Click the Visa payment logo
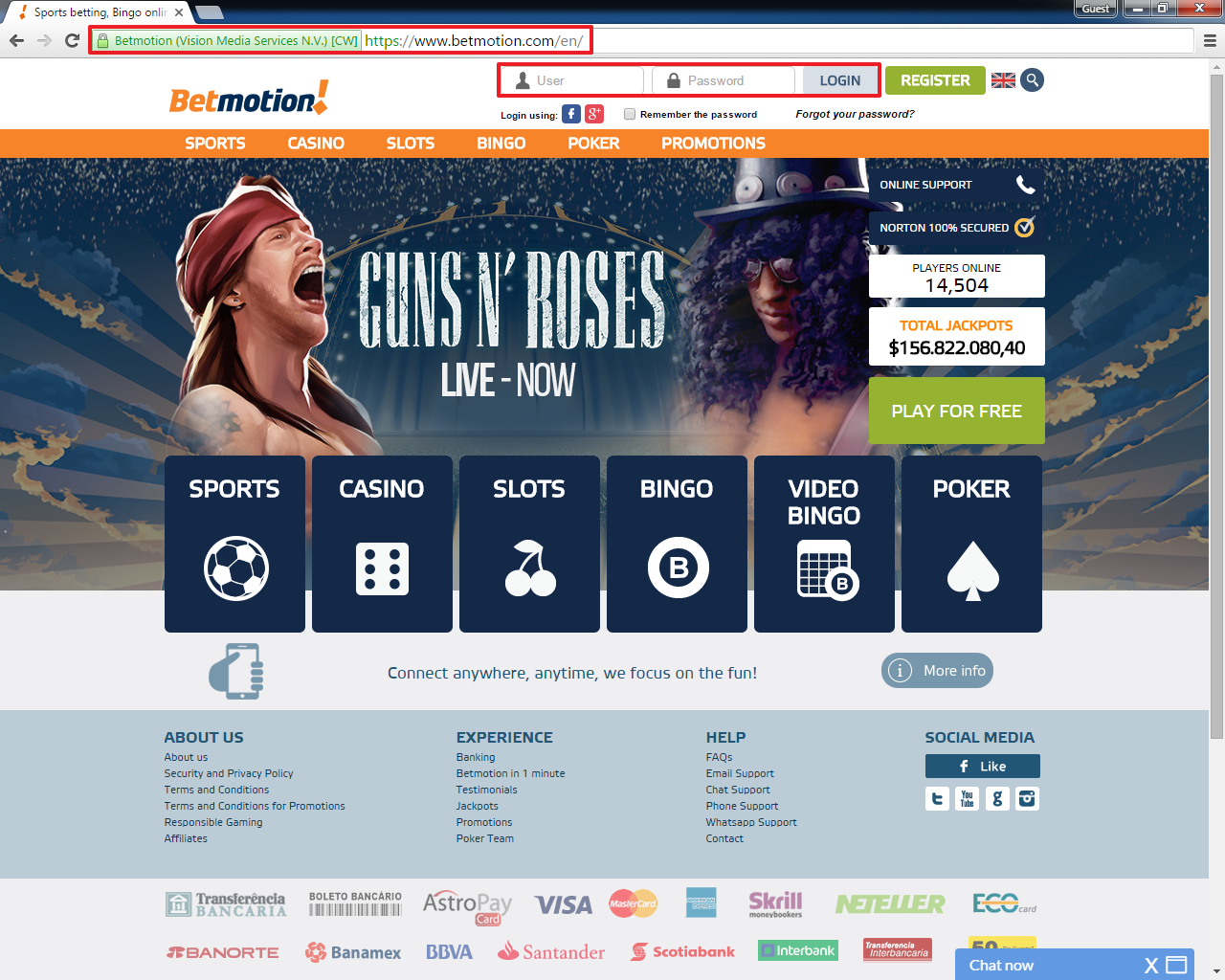The image size is (1225, 980). tap(563, 904)
